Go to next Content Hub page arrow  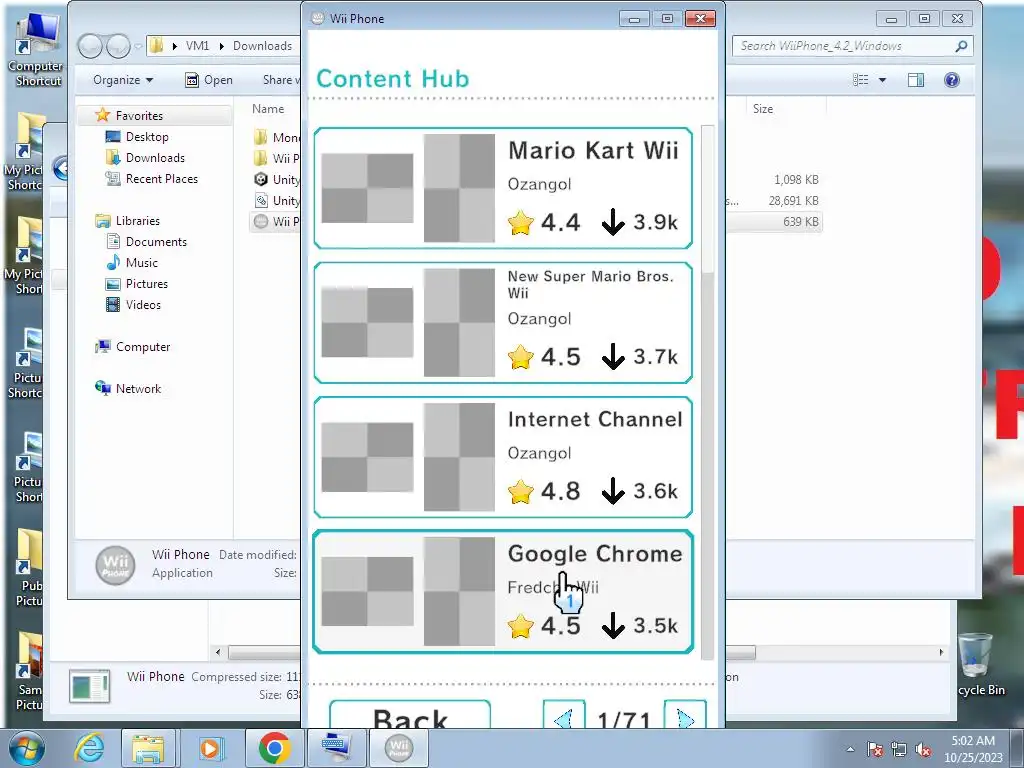685,715
